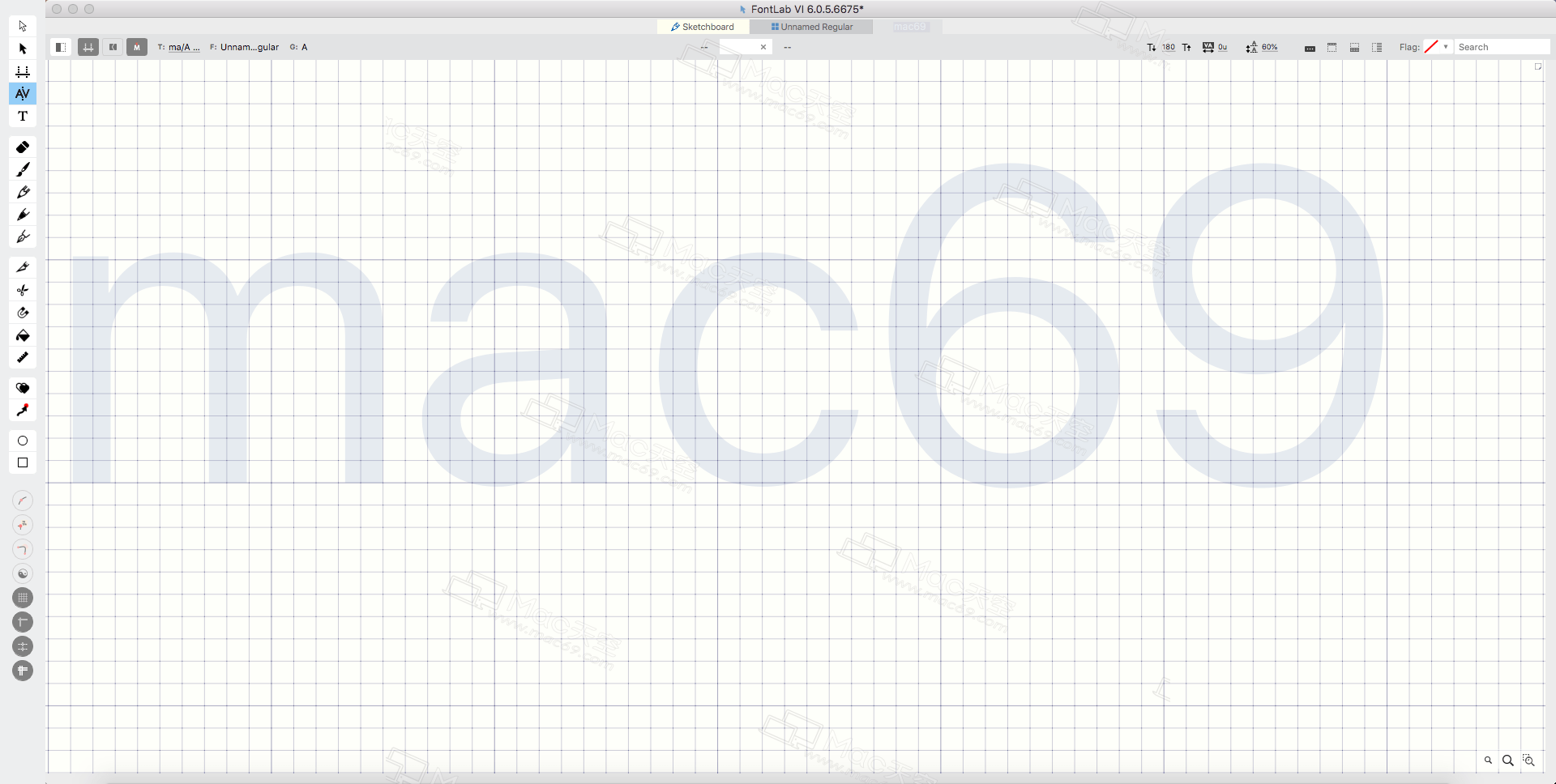
Task: Click the Flag color swatch
Action: point(1431,47)
